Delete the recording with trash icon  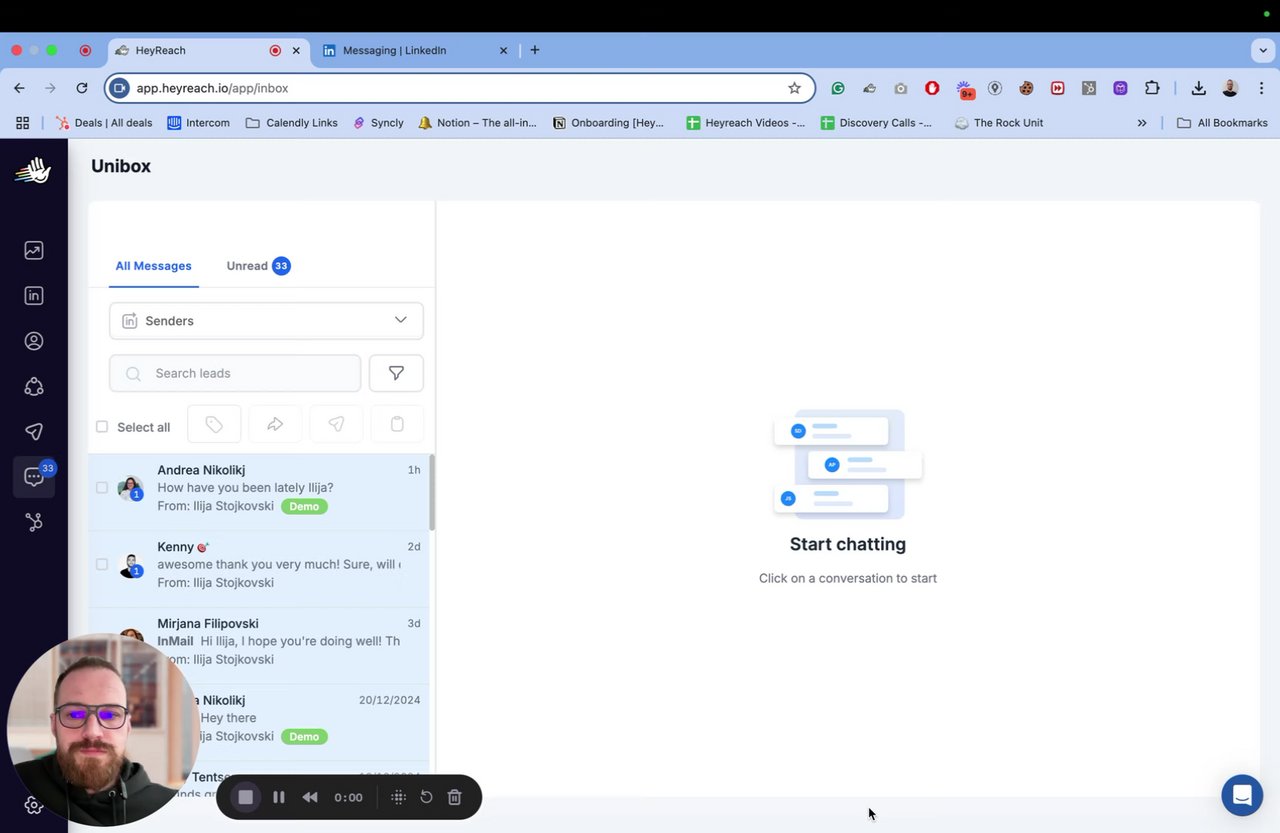coord(454,797)
